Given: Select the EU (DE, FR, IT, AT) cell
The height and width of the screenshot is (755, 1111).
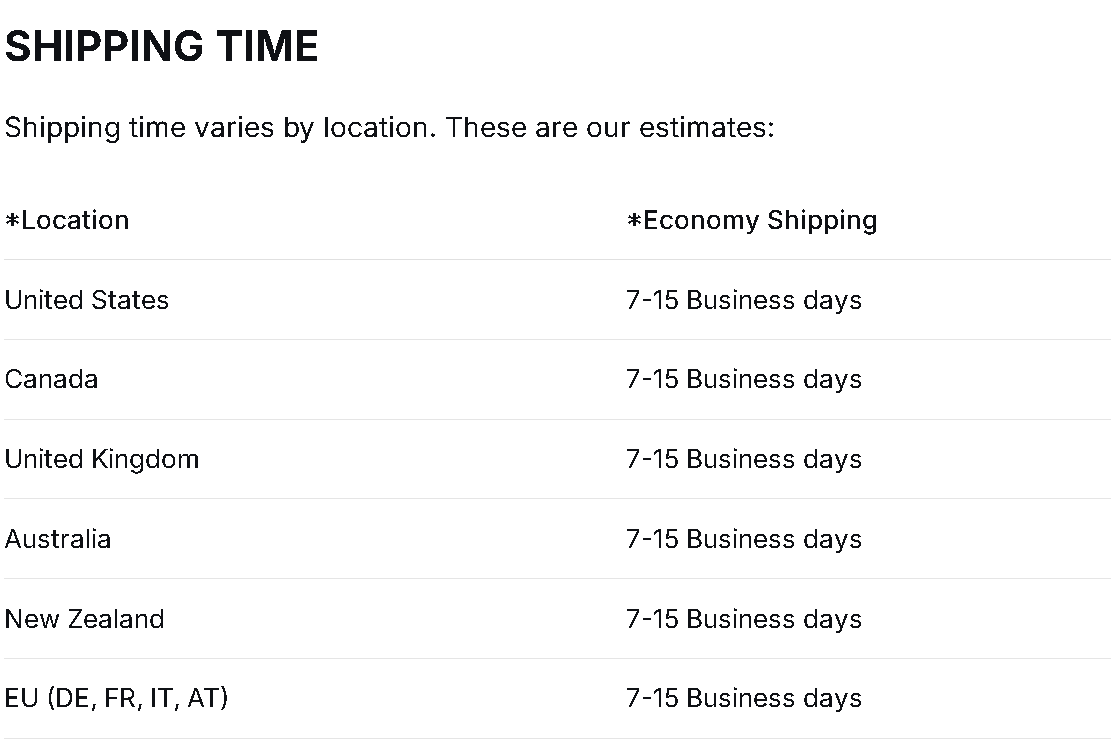Looking at the screenshot, I should click(x=116, y=698).
